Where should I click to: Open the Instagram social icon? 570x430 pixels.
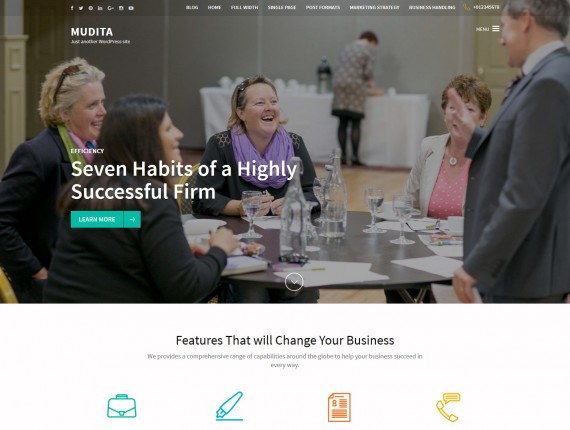(121, 8)
